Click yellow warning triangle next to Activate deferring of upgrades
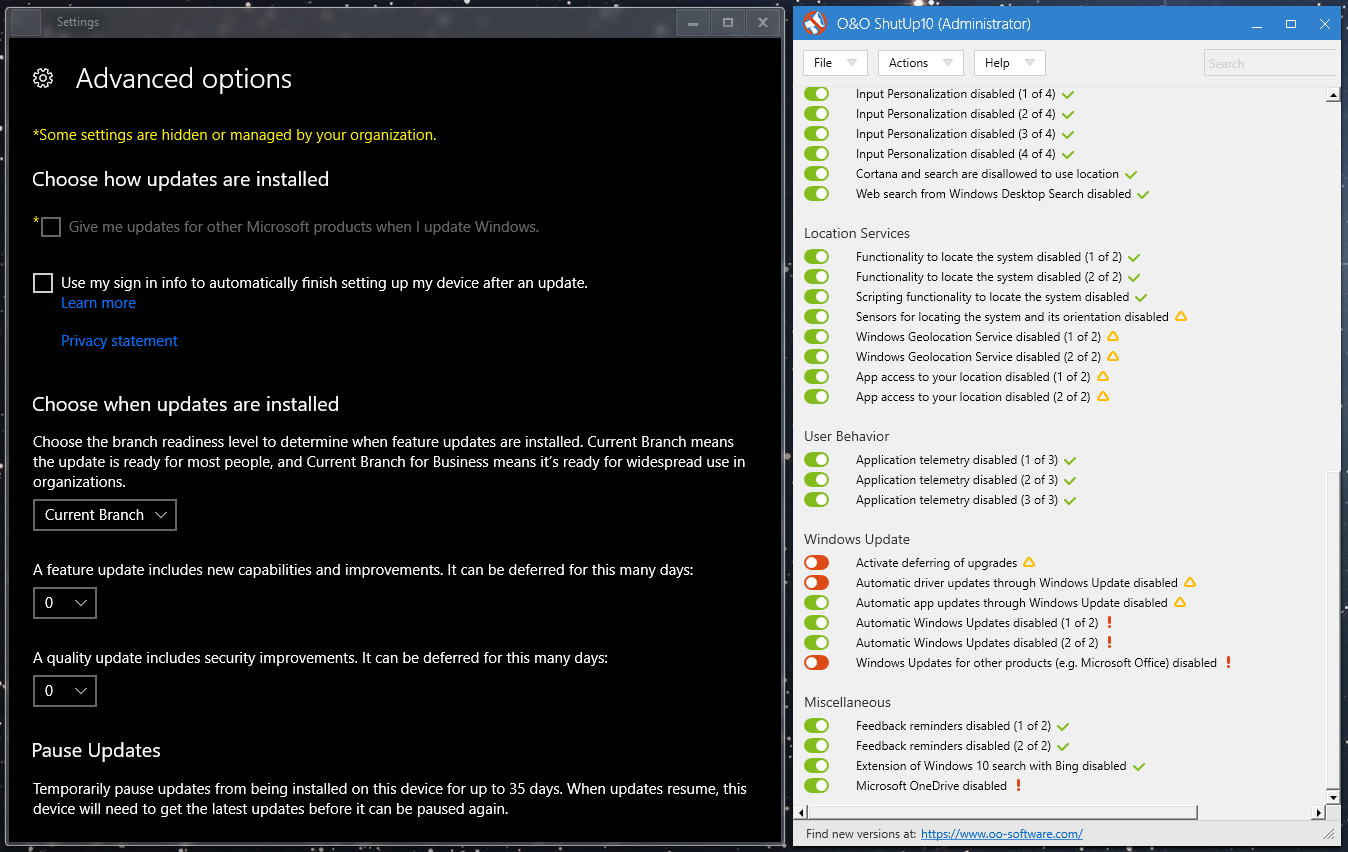 click(x=1029, y=563)
